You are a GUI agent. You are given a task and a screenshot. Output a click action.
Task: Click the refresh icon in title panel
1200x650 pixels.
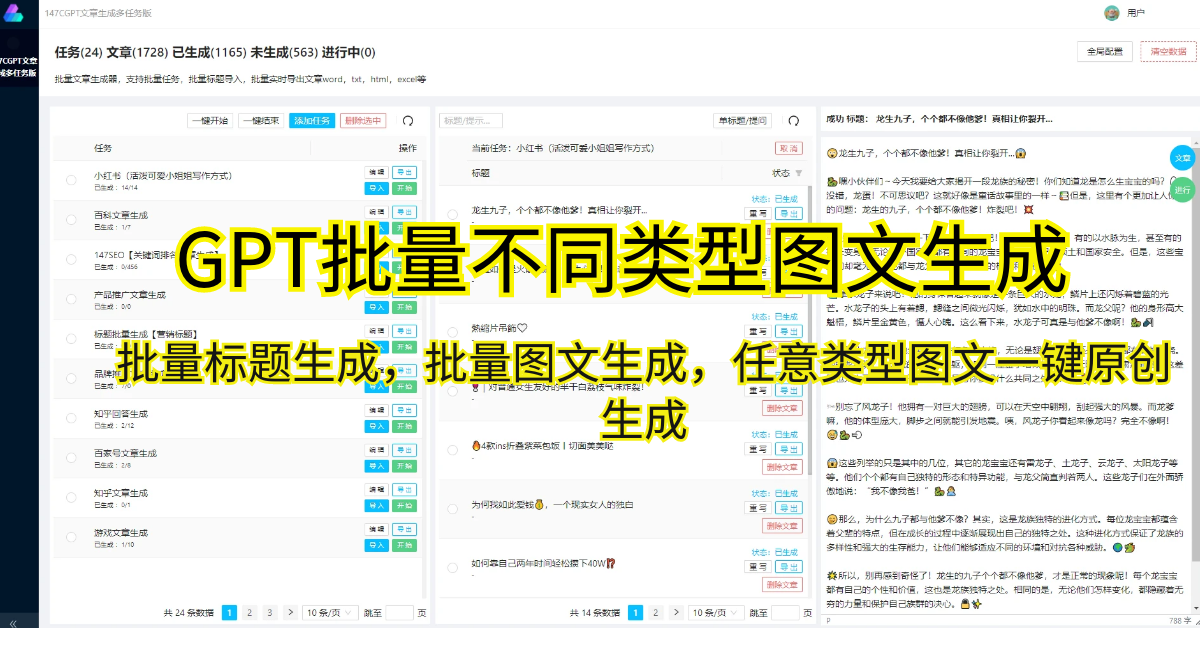coord(793,121)
